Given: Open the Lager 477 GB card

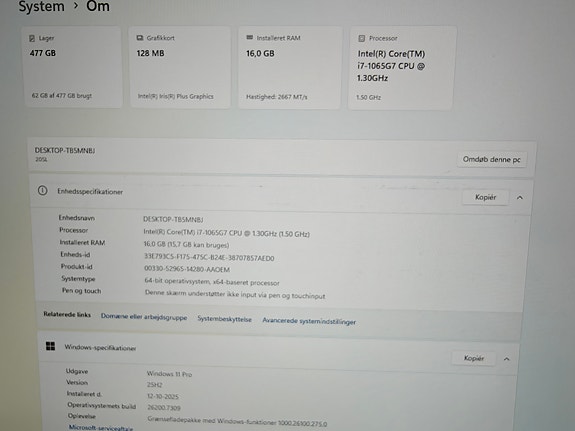Looking at the screenshot, I should click(x=72, y=67).
